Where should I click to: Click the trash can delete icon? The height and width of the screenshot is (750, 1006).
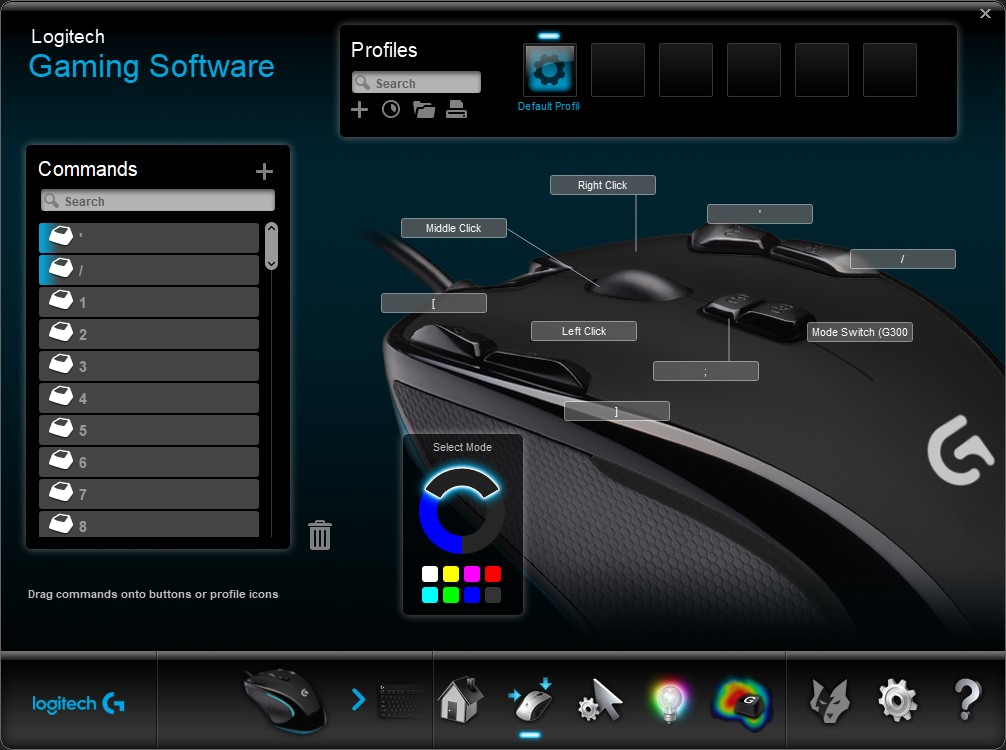coord(320,535)
